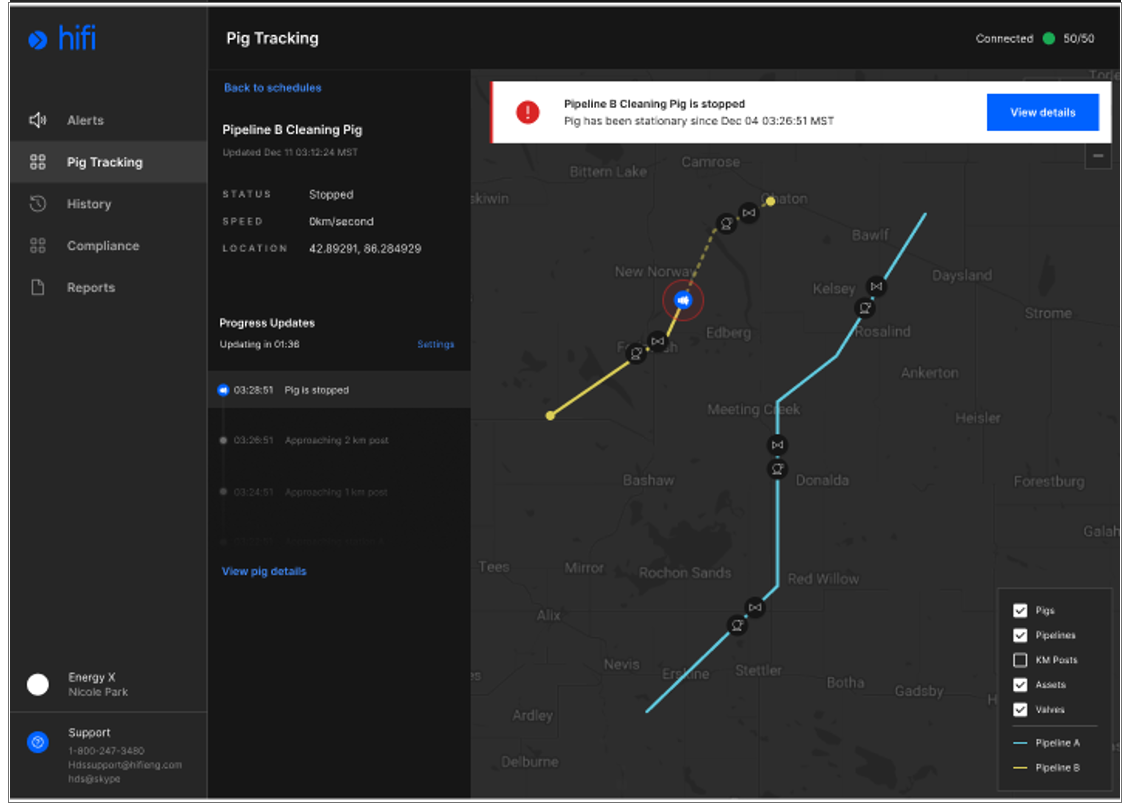Select the Pig Tracking grid icon
The image size is (1123, 808).
coord(38,162)
